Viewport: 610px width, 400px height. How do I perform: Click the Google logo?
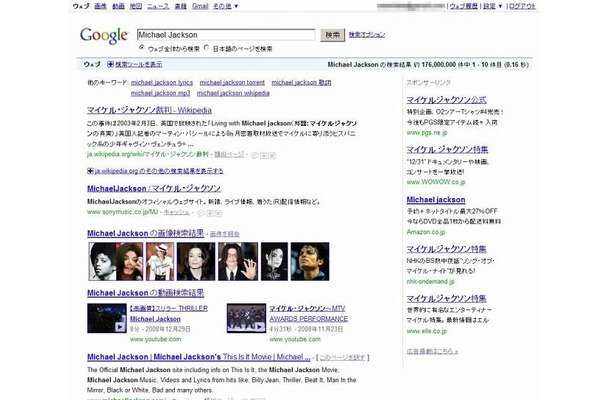pos(104,36)
